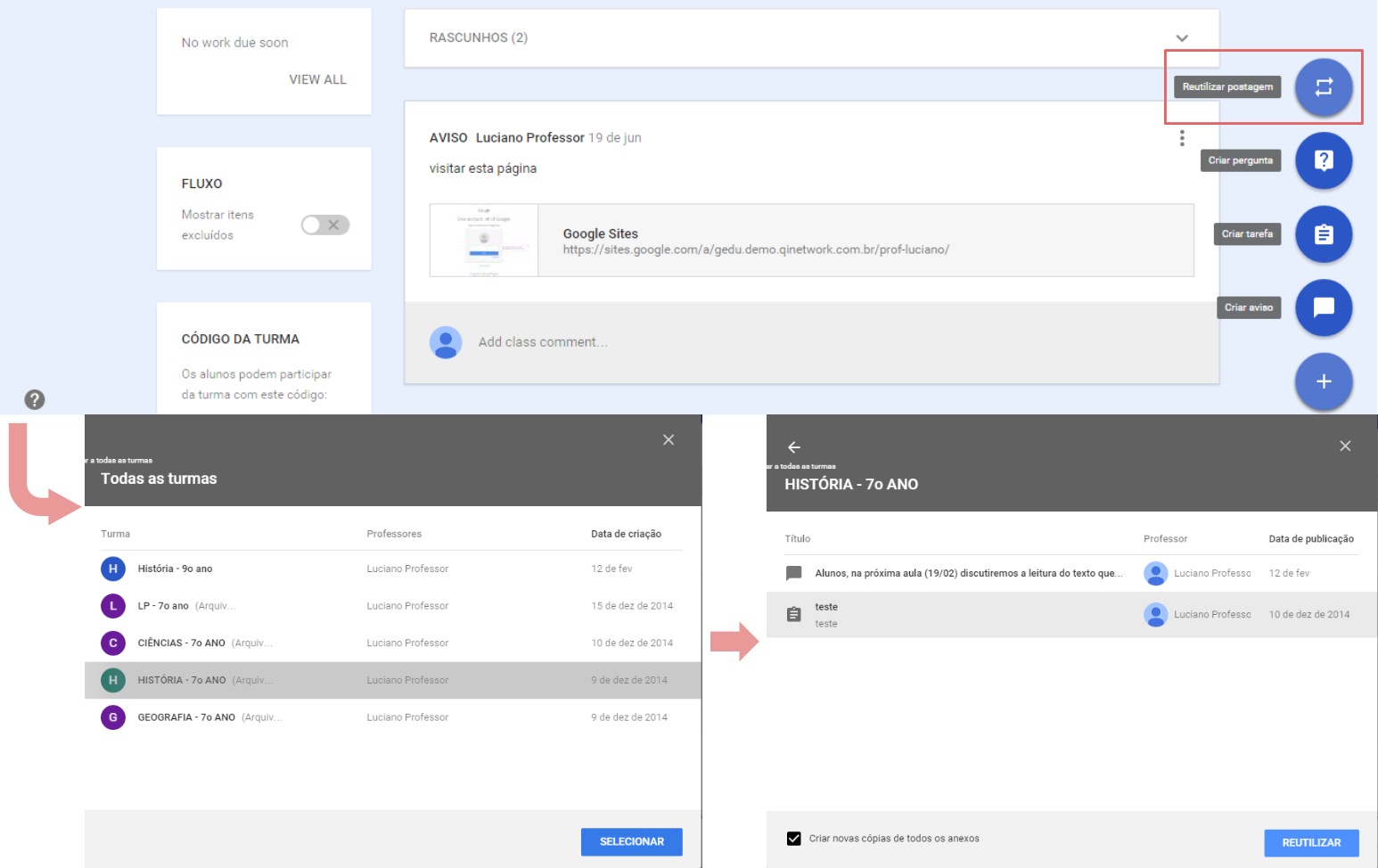Image resolution: width=1378 pixels, height=868 pixels.
Task: Close the Todas as turmas dialog
Action: click(x=668, y=439)
